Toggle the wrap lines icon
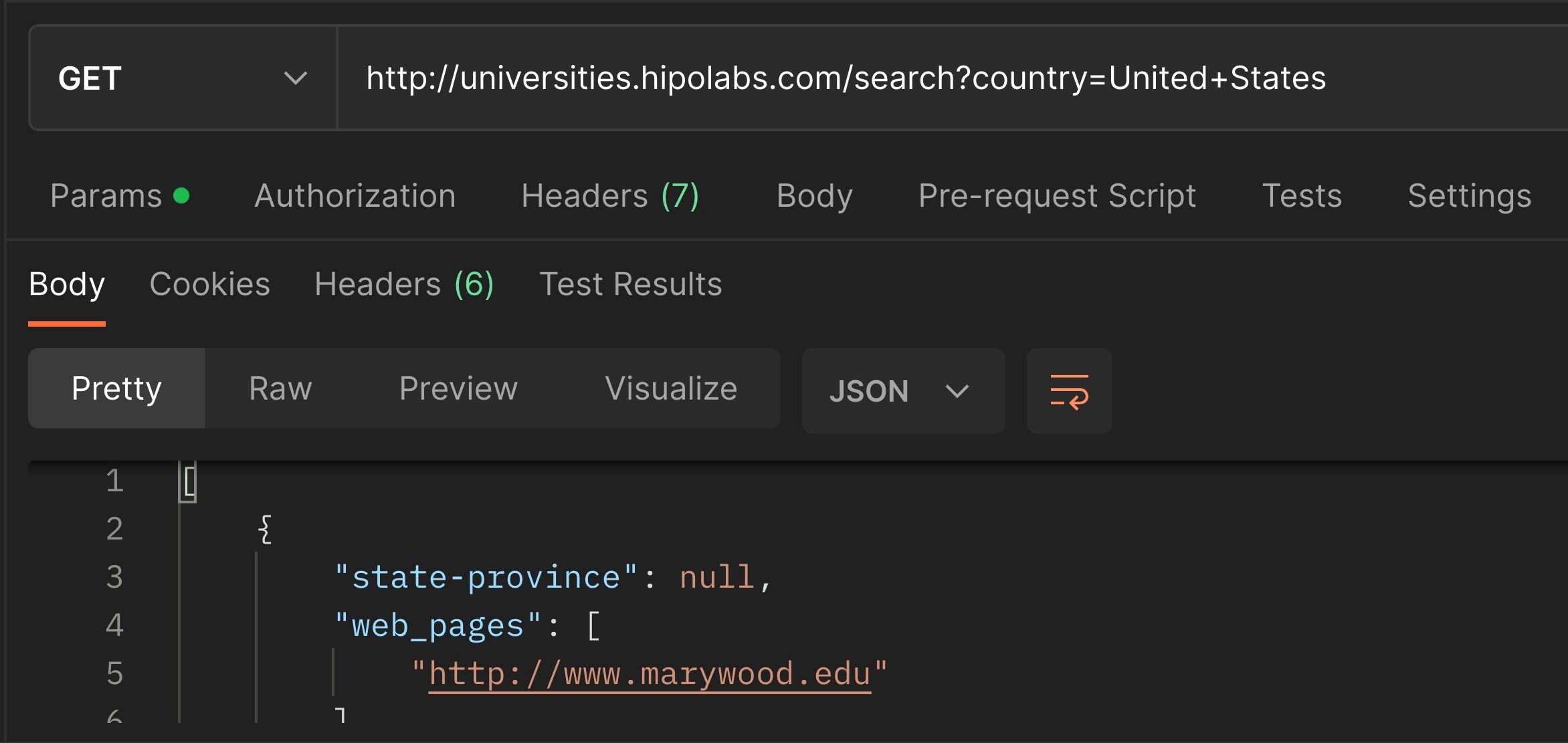Image resolution: width=1568 pixels, height=743 pixels. pyautogui.click(x=1069, y=392)
